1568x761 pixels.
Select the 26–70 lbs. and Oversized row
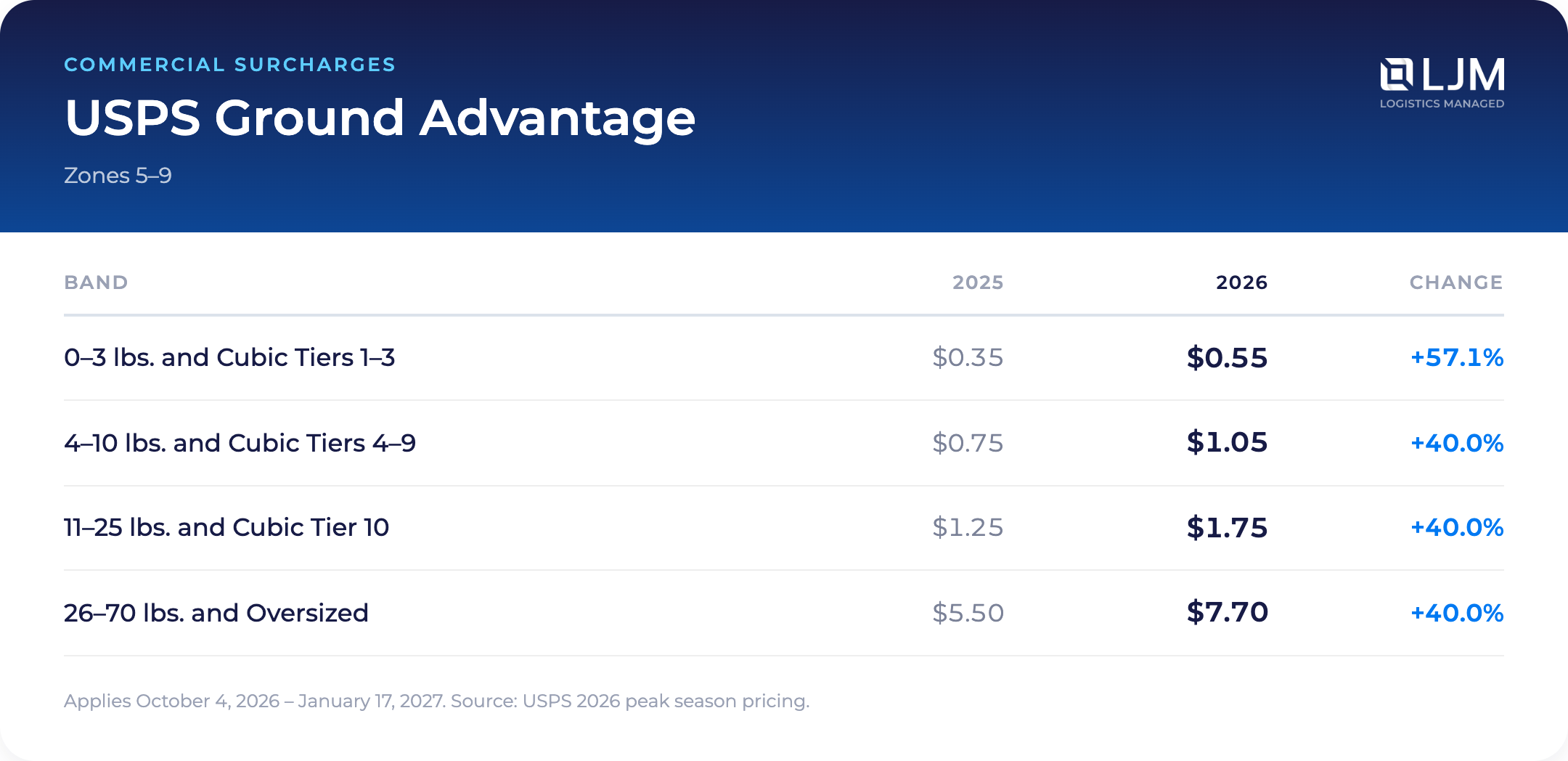[784, 613]
